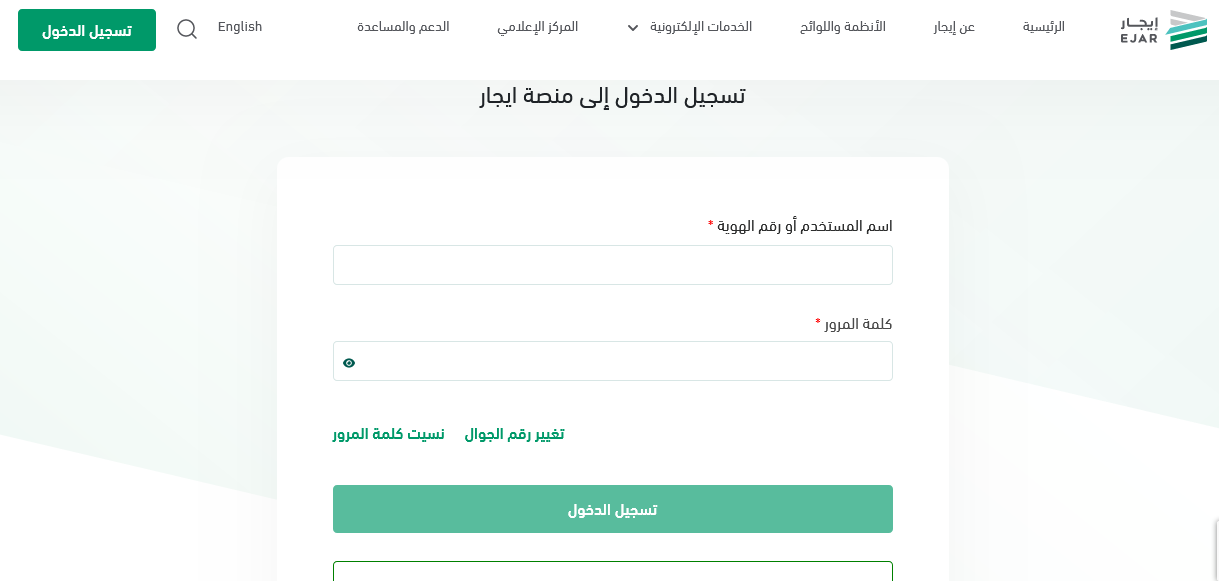Go to الرئيسية in the navigation bar
This screenshot has width=1219, height=581.
(1043, 27)
